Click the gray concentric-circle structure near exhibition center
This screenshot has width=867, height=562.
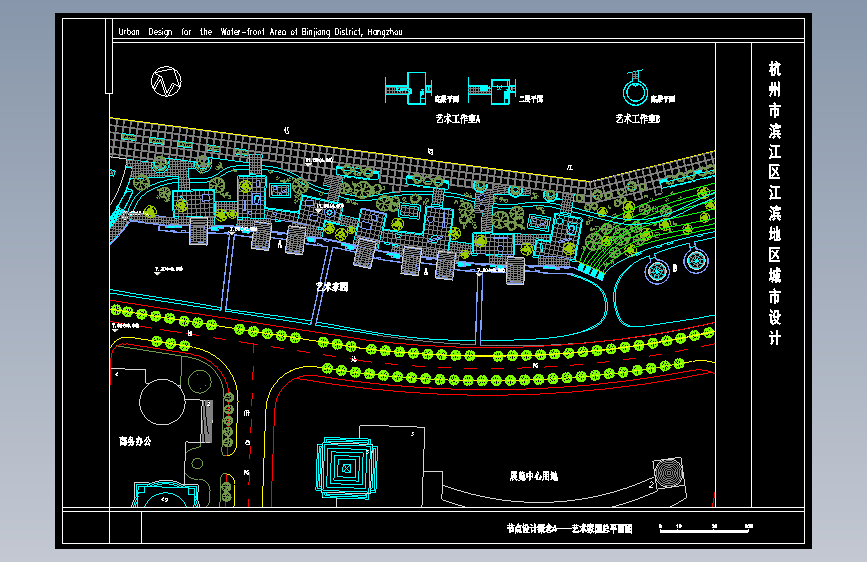(x=668, y=474)
